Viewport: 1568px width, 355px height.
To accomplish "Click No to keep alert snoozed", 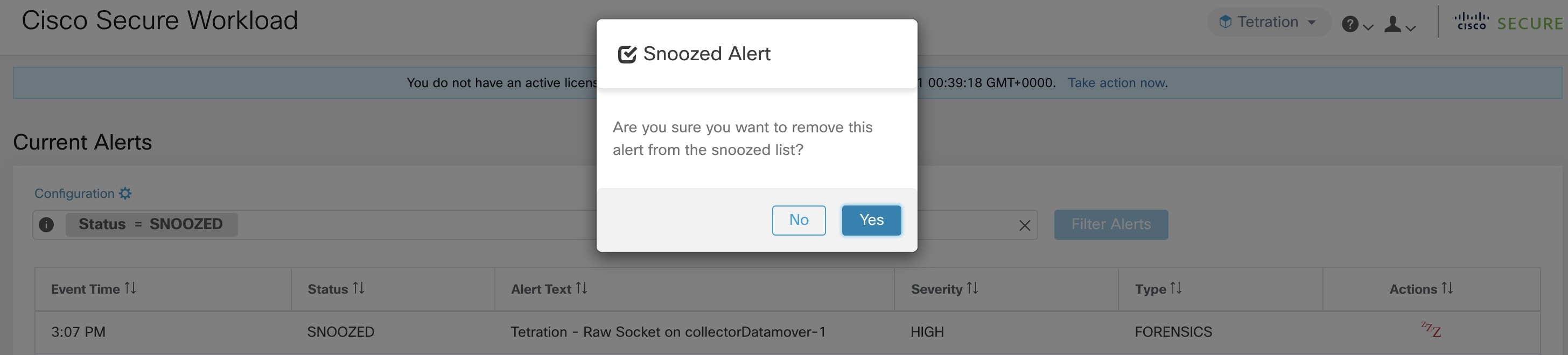I will coord(799,220).
